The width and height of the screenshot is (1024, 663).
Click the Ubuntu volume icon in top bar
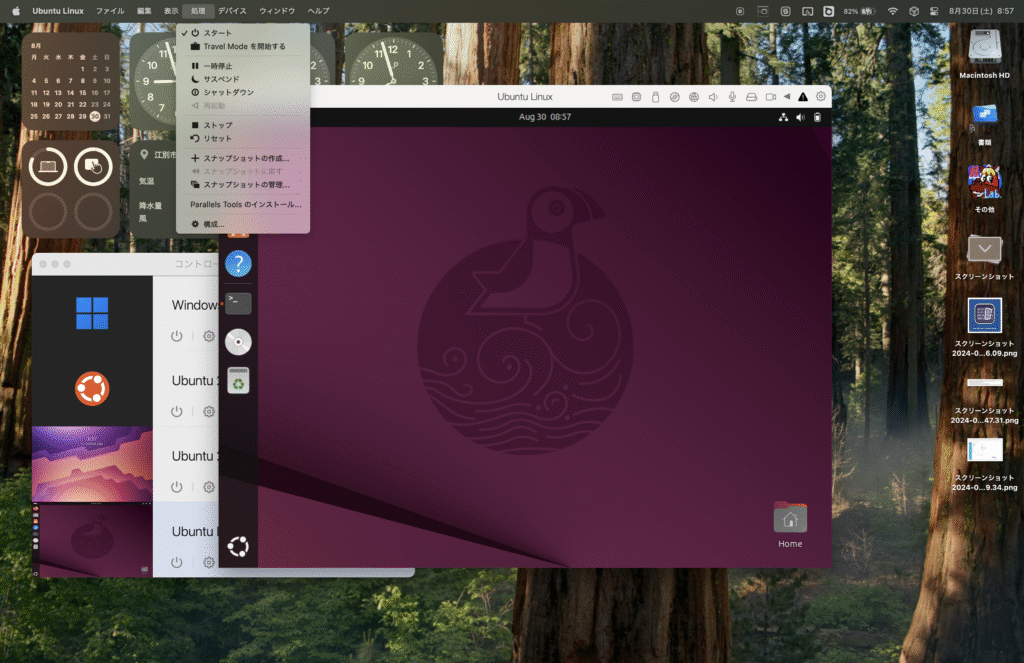pyautogui.click(x=800, y=118)
